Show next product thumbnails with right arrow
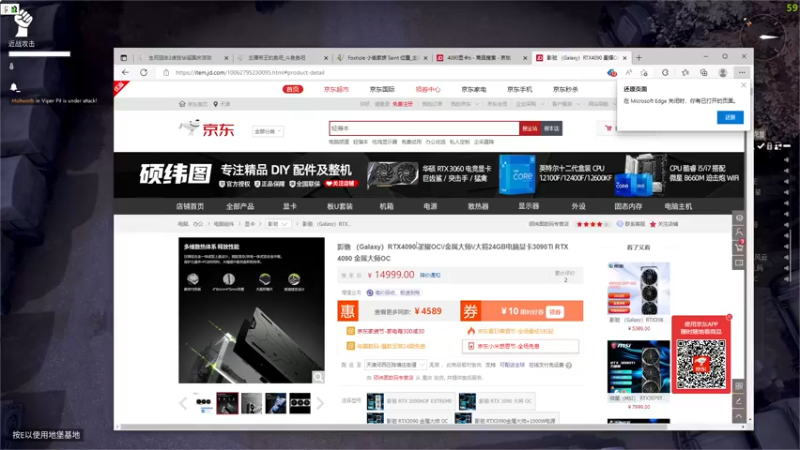The image size is (800, 450). point(320,403)
